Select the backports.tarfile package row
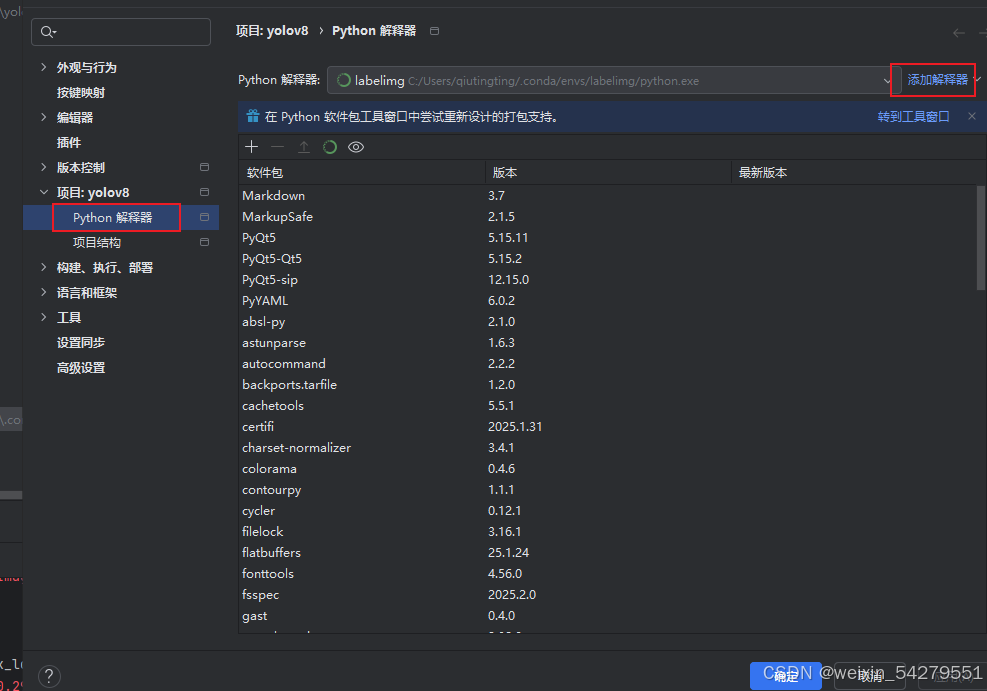The height and width of the screenshot is (691, 987). click(607, 385)
